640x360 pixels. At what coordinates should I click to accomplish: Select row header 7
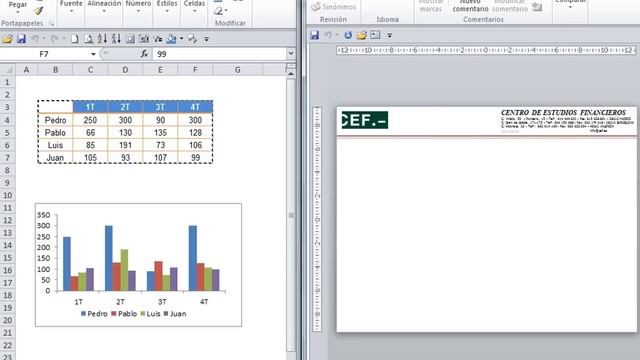pyautogui.click(x=7, y=158)
